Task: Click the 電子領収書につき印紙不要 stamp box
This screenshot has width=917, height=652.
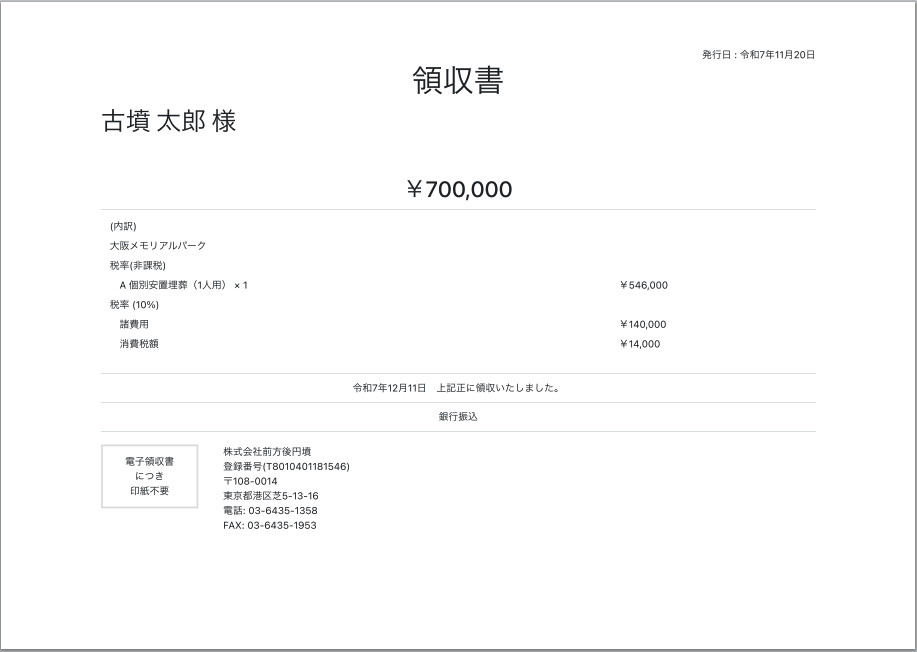Action: 150,475
